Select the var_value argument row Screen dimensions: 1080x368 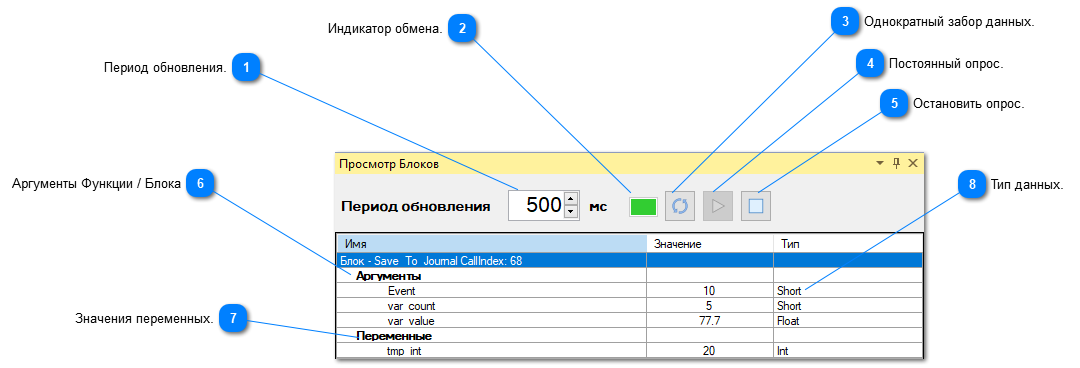[x=630, y=320]
